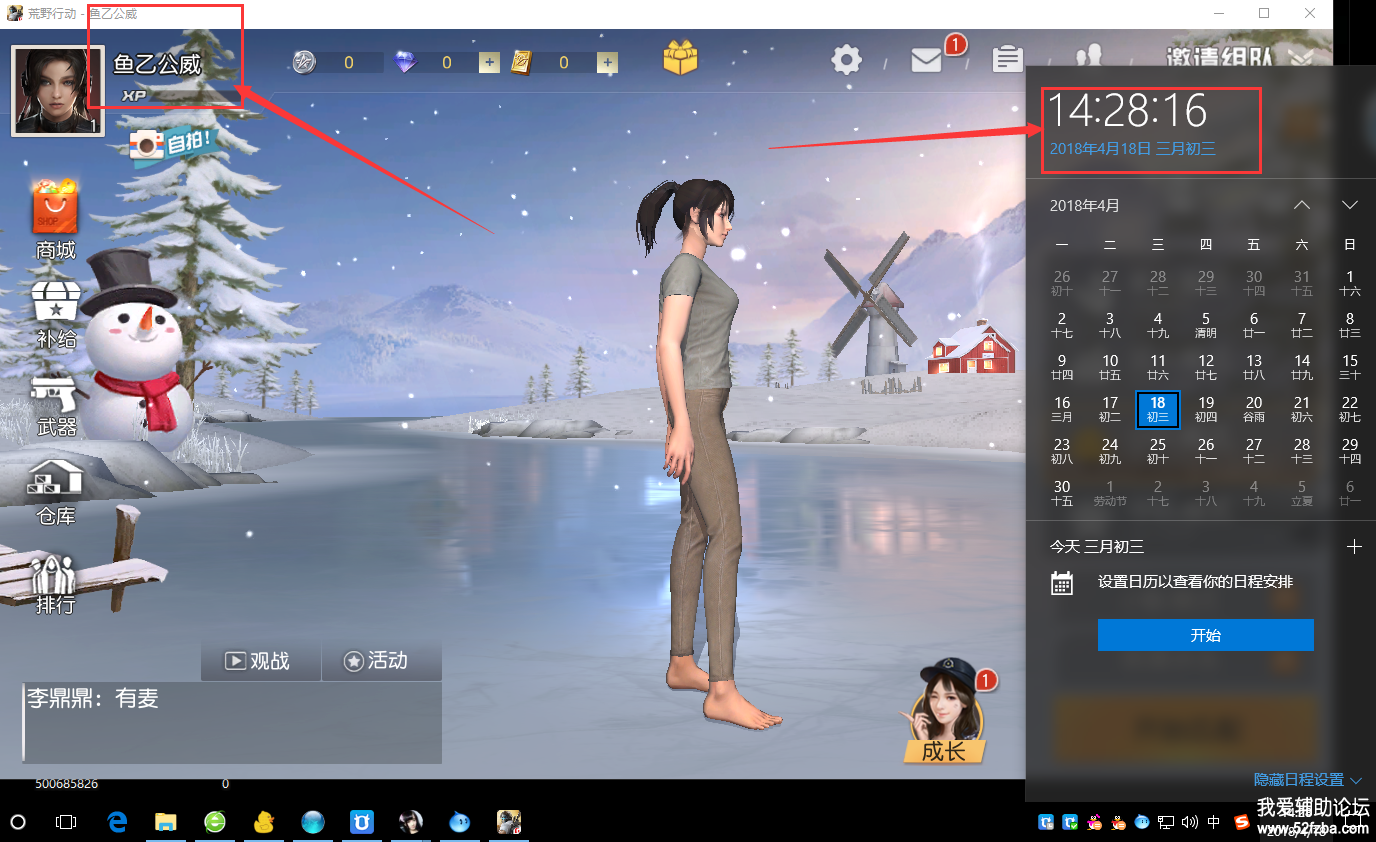The width and height of the screenshot is (1376, 842).
Task: Open the 排行 rankings
Action: point(56,584)
